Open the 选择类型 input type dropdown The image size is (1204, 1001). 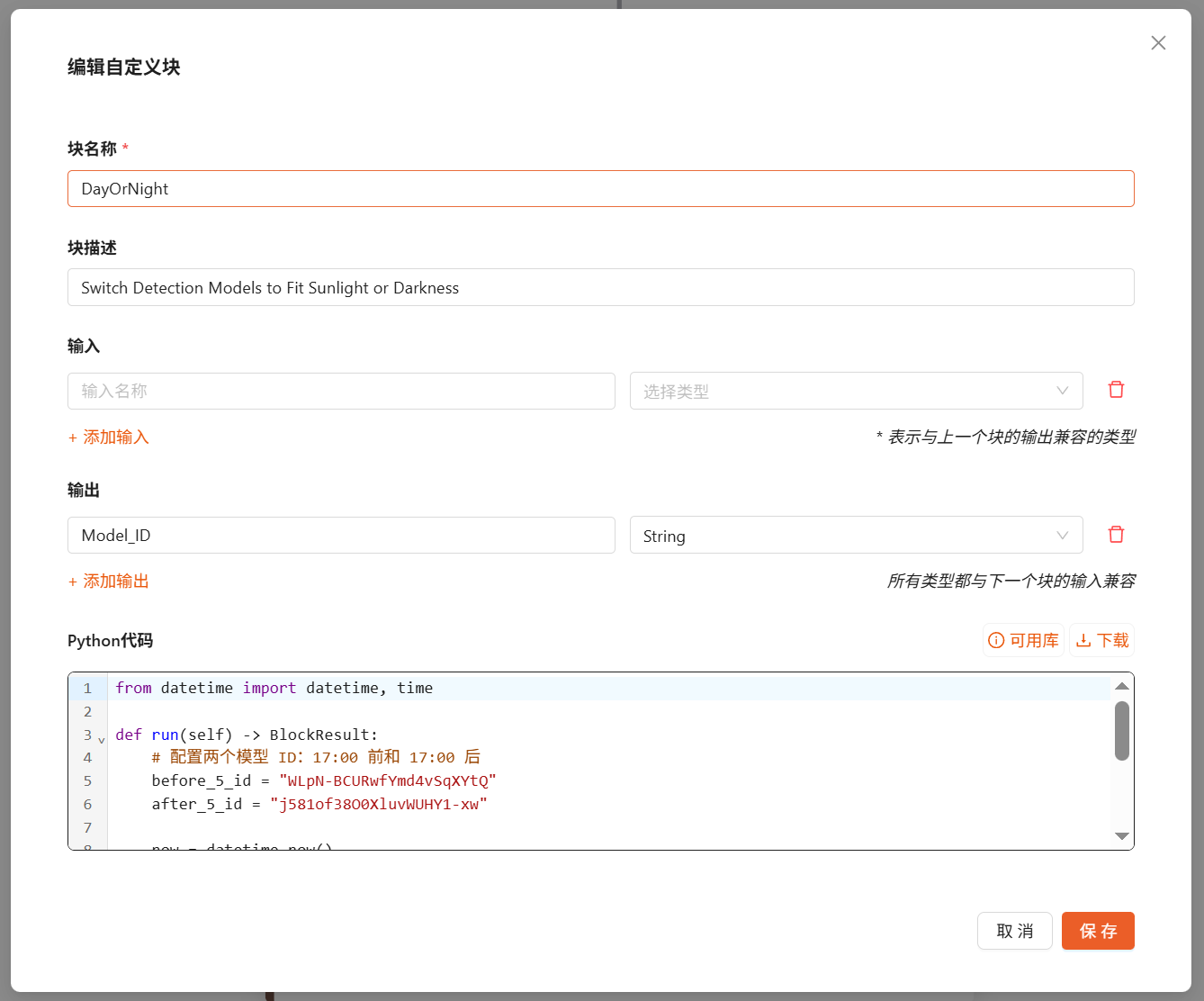(856, 391)
